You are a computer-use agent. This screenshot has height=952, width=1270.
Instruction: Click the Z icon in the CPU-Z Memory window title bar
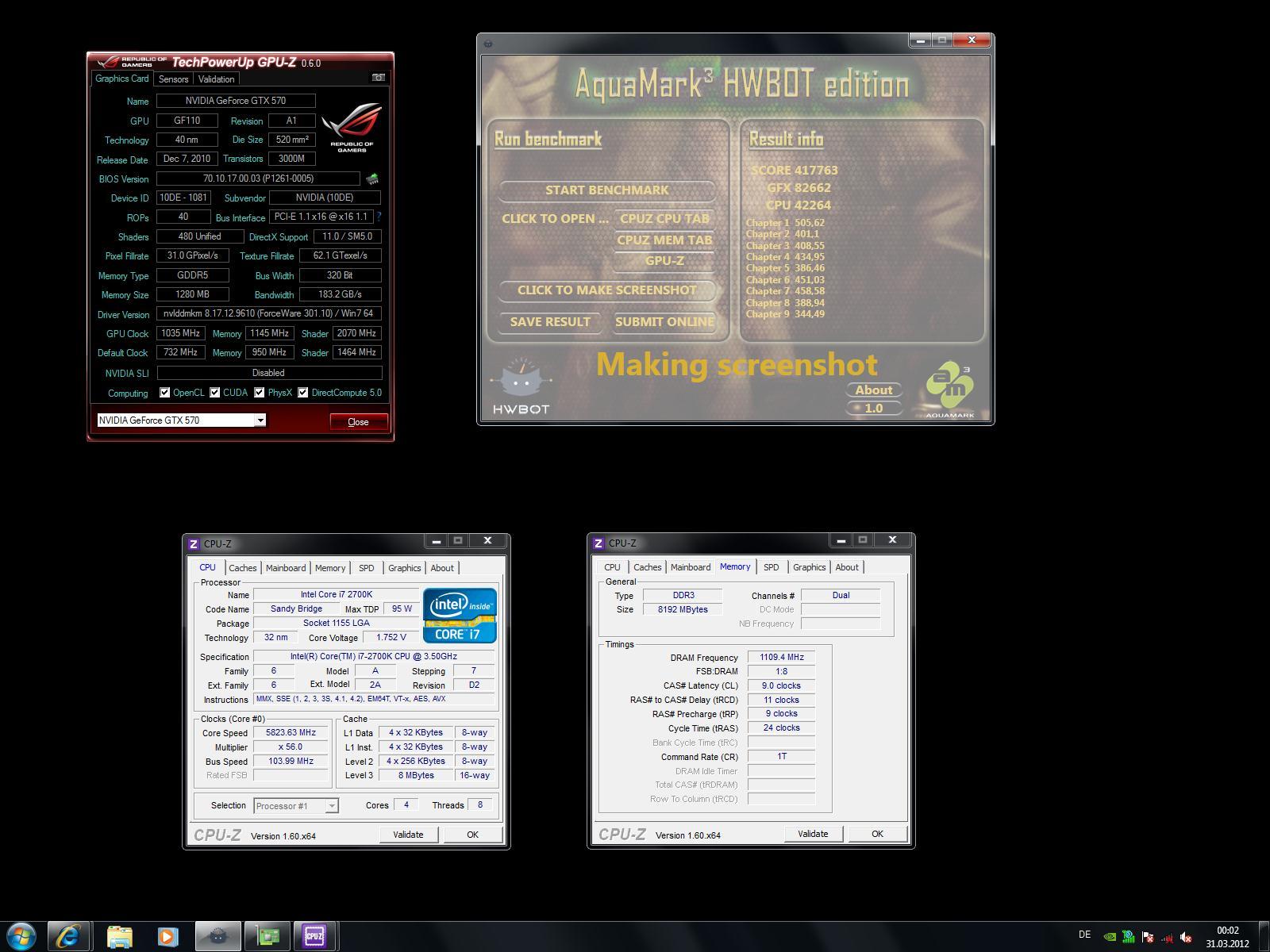[x=598, y=543]
